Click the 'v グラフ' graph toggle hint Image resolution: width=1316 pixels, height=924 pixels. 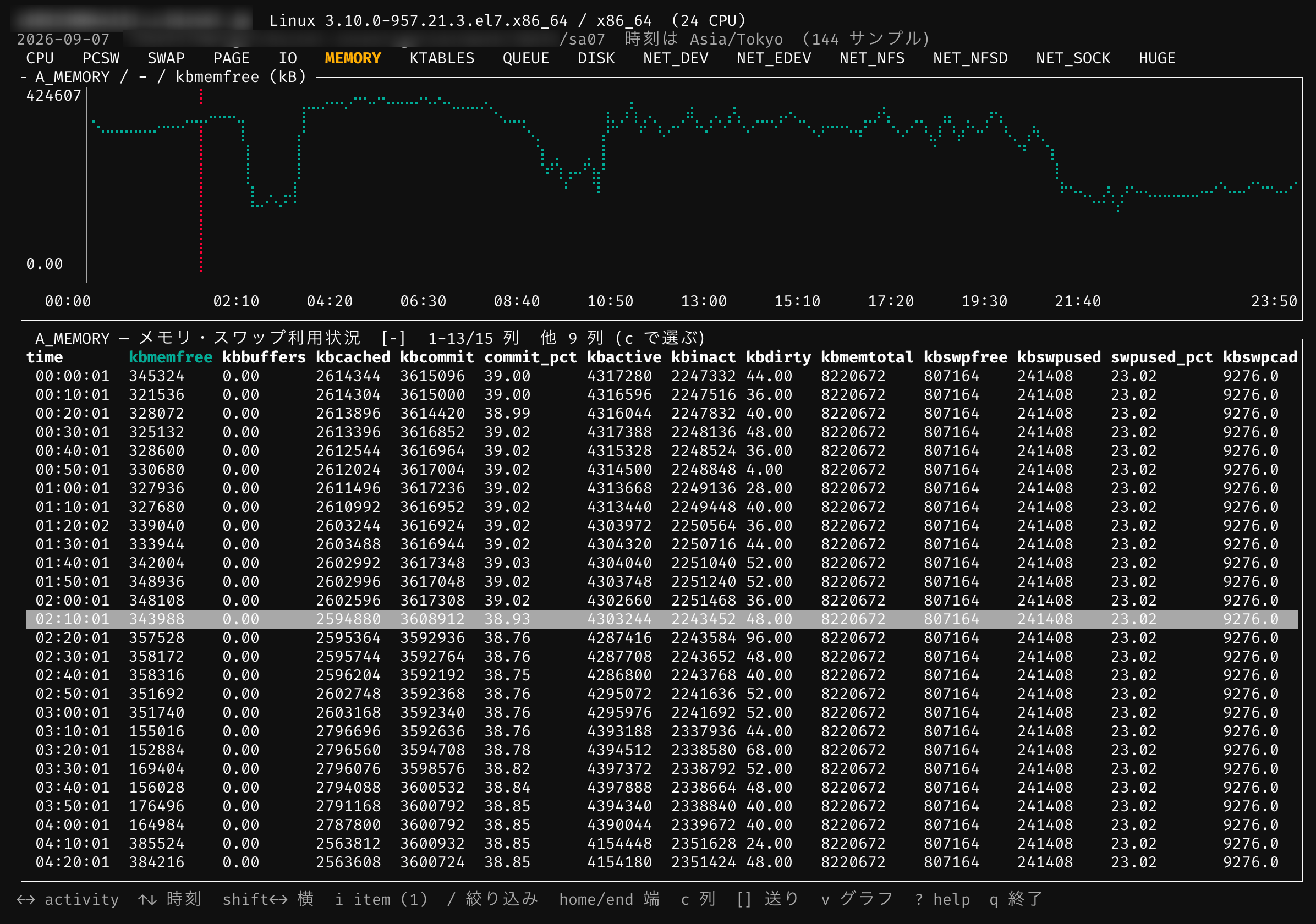point(857,899)
